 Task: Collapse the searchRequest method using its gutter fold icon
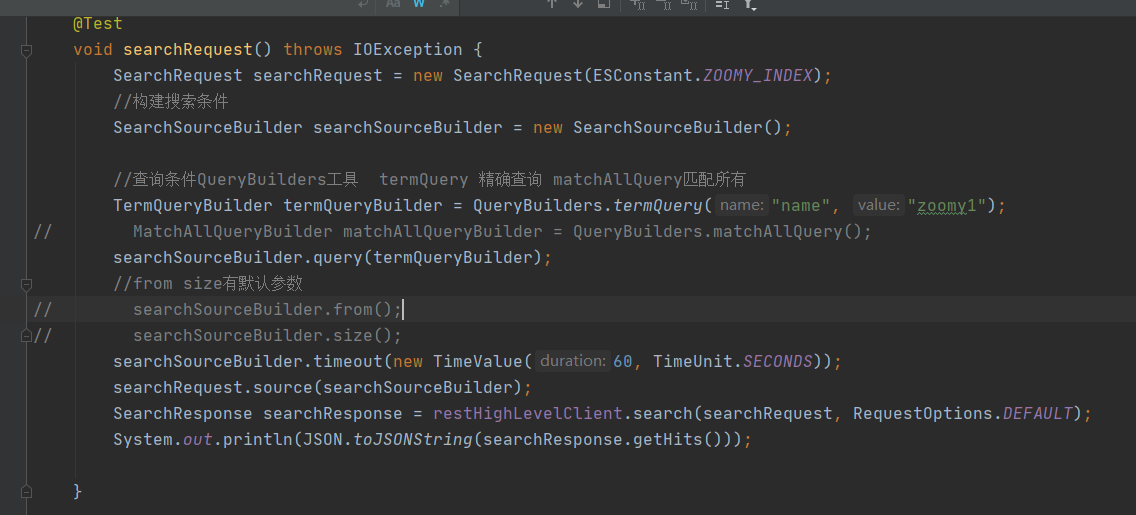27,50
